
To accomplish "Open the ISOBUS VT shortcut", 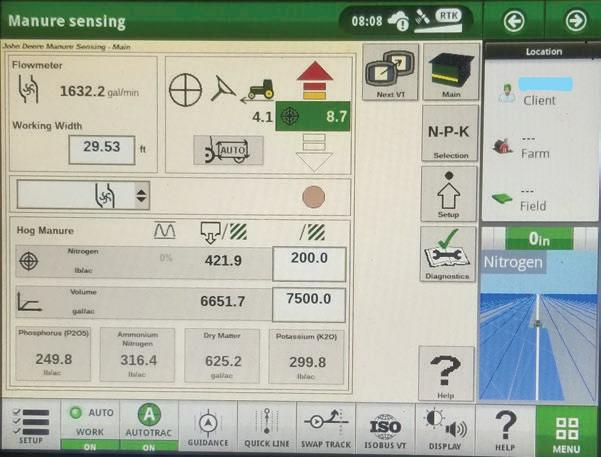I will coord(385,429).
